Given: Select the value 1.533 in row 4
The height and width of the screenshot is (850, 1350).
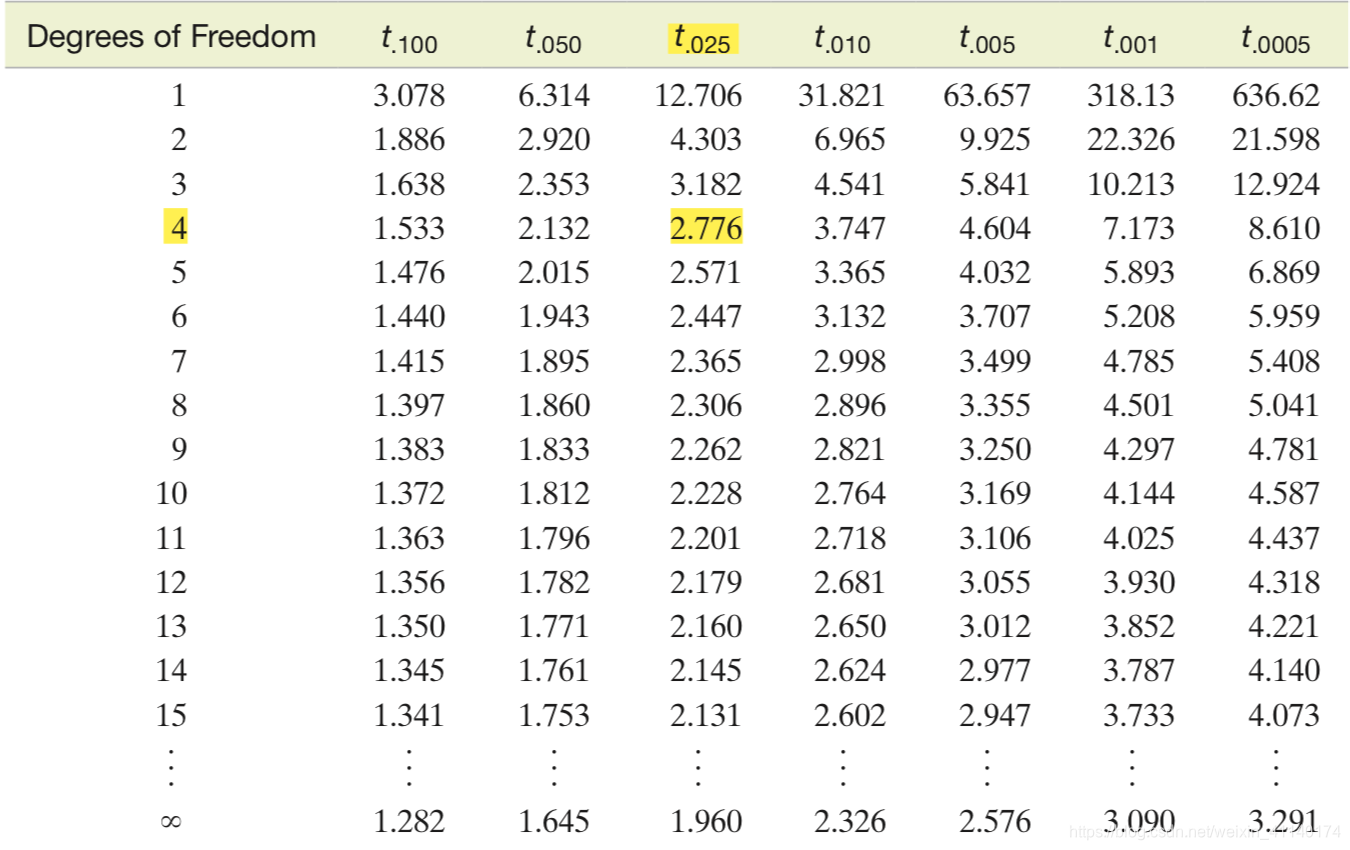Looking at the screenshot, I should (409, 229).
